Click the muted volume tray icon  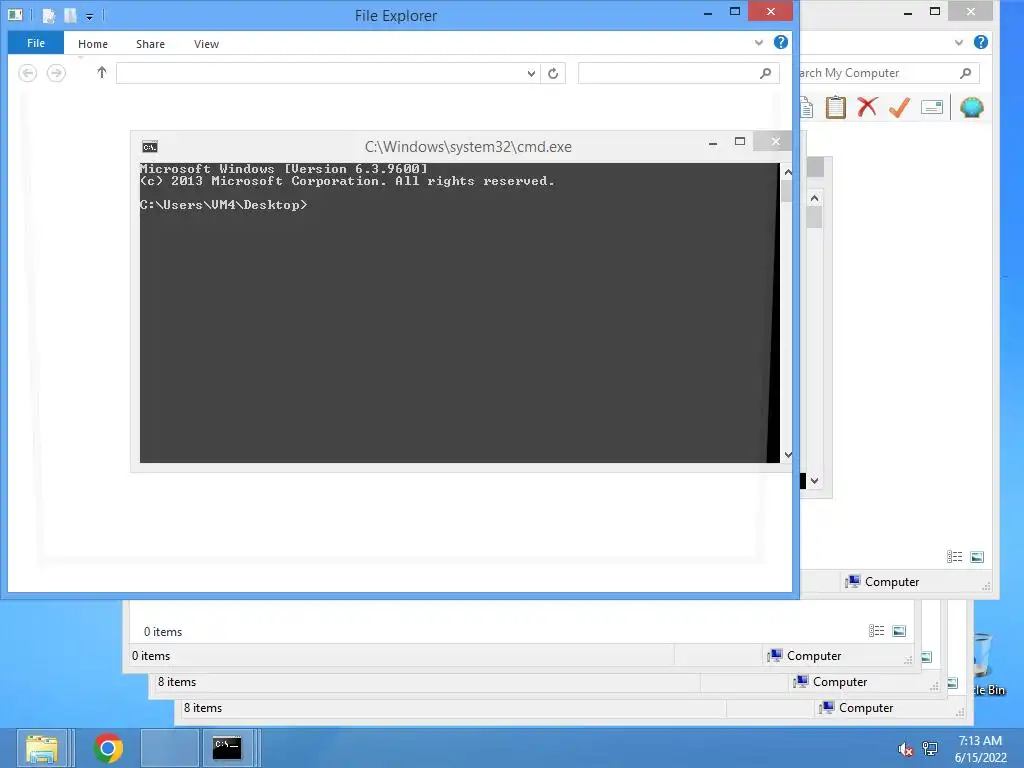[905, 749]
